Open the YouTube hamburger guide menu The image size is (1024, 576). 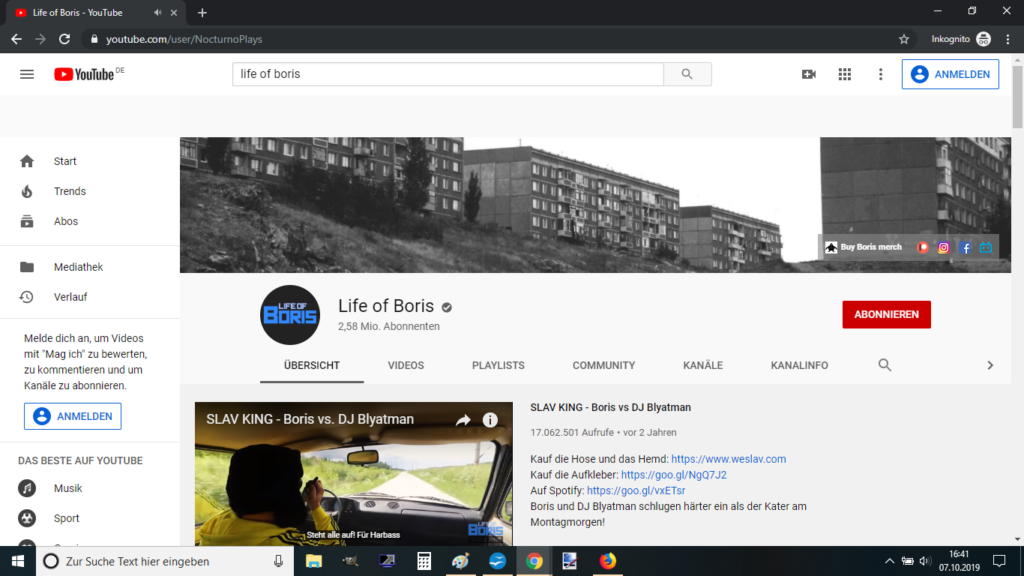27,74
